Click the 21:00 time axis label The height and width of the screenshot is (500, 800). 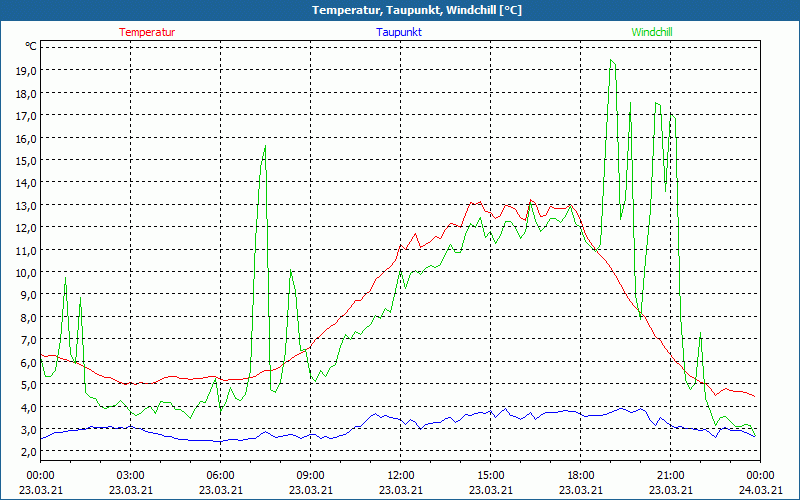point(670,474)
